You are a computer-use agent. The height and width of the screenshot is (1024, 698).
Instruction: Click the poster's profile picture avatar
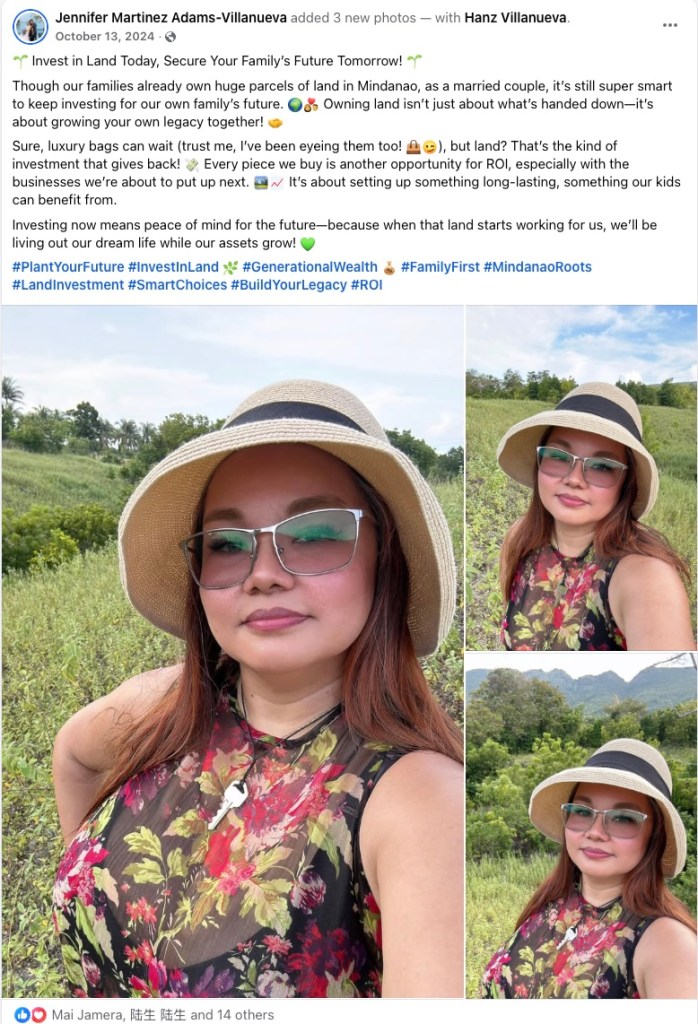pos(30,27)
